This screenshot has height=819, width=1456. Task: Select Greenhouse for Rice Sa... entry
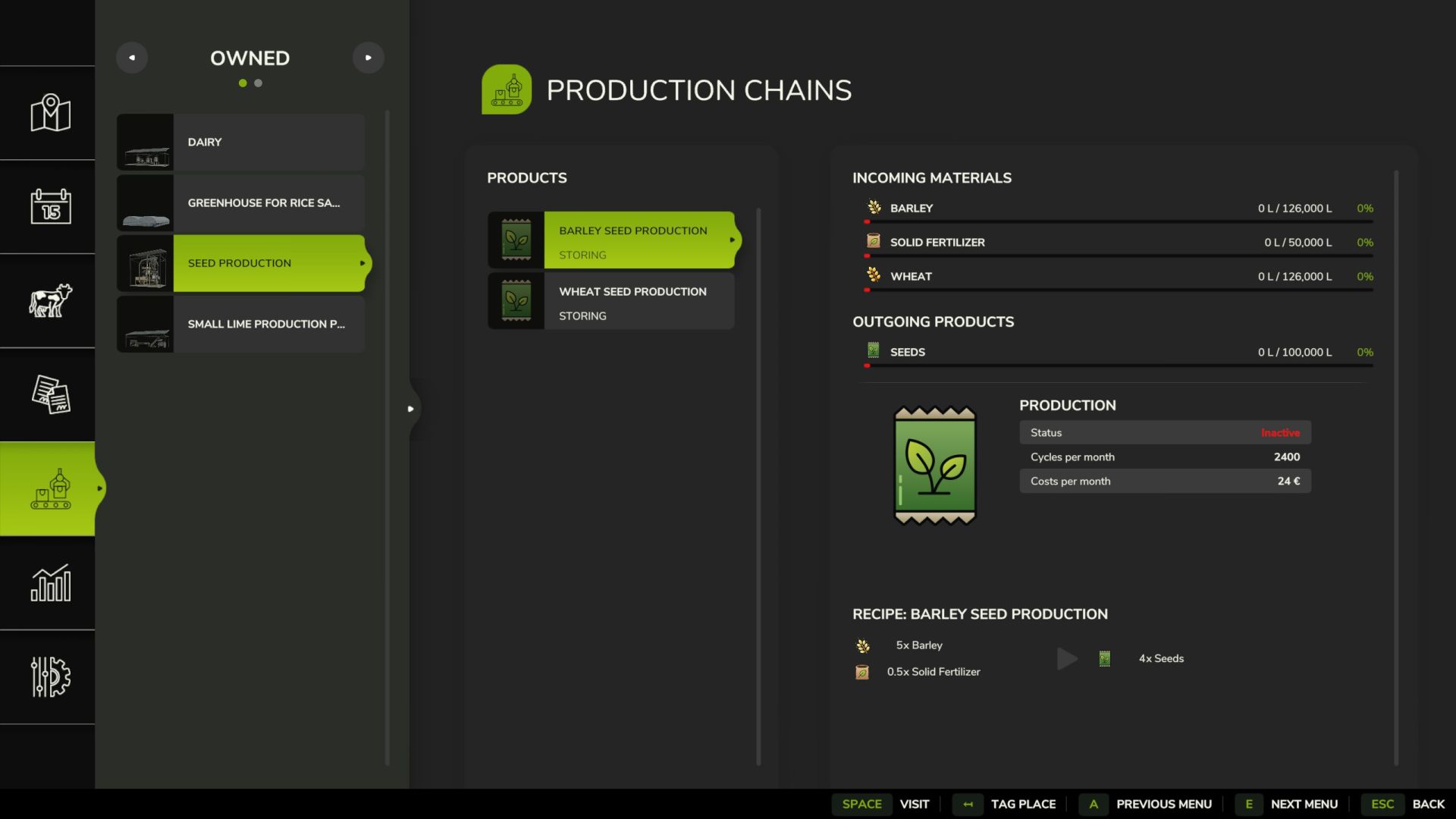click(x=240, y=202)
